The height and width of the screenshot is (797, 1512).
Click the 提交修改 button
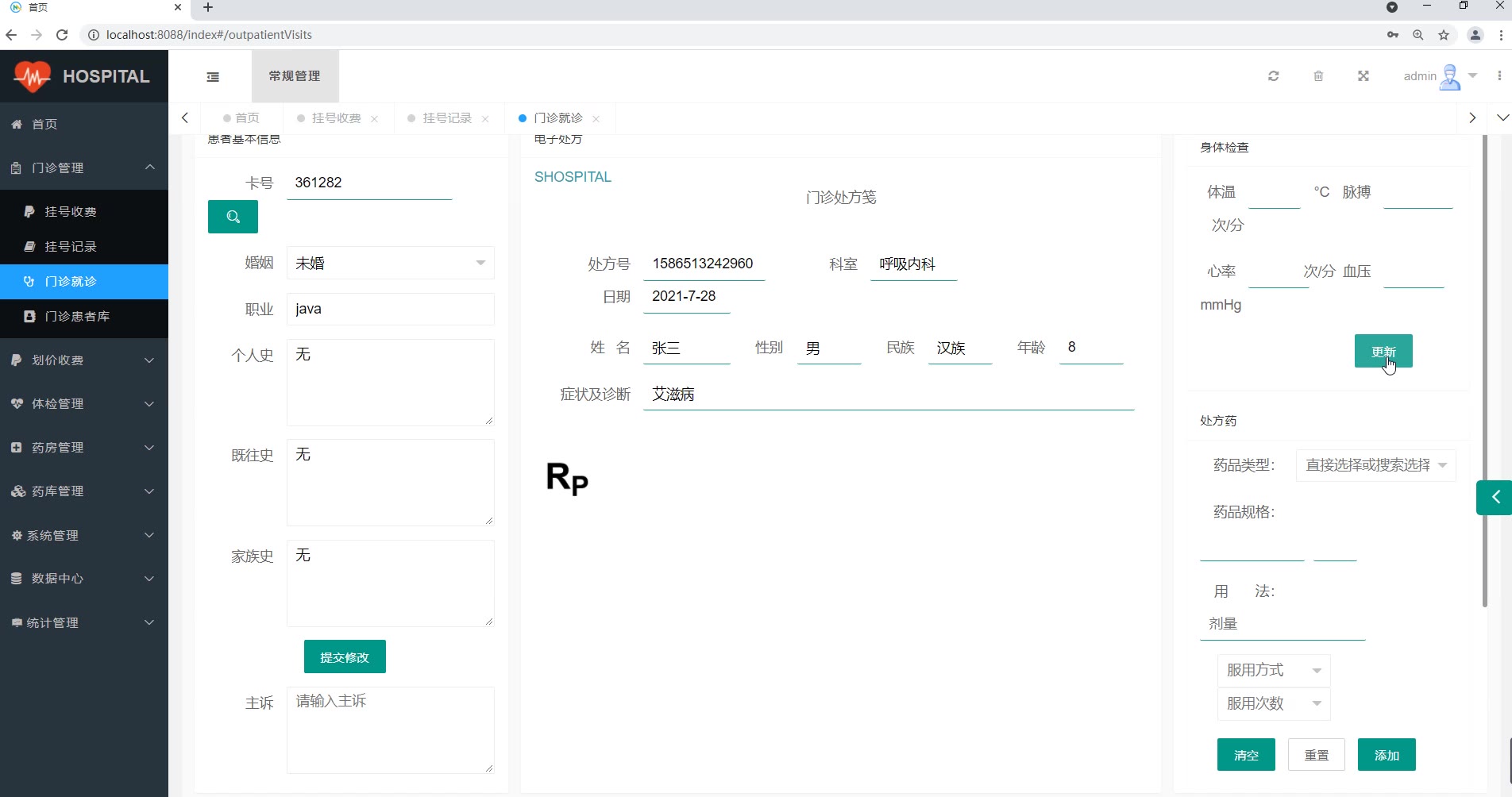pos(345,657)
